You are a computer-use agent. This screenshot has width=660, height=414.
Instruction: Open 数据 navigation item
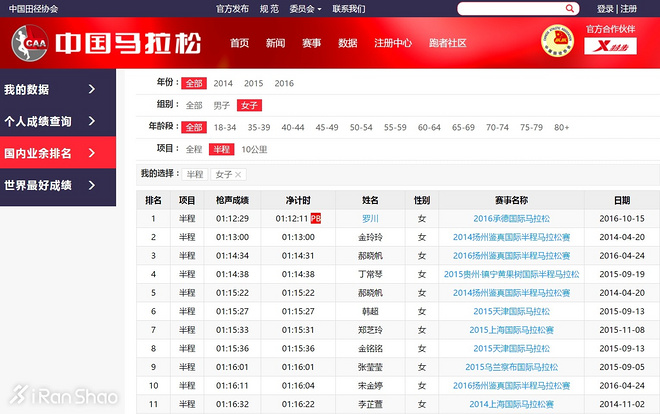point(348,43)
